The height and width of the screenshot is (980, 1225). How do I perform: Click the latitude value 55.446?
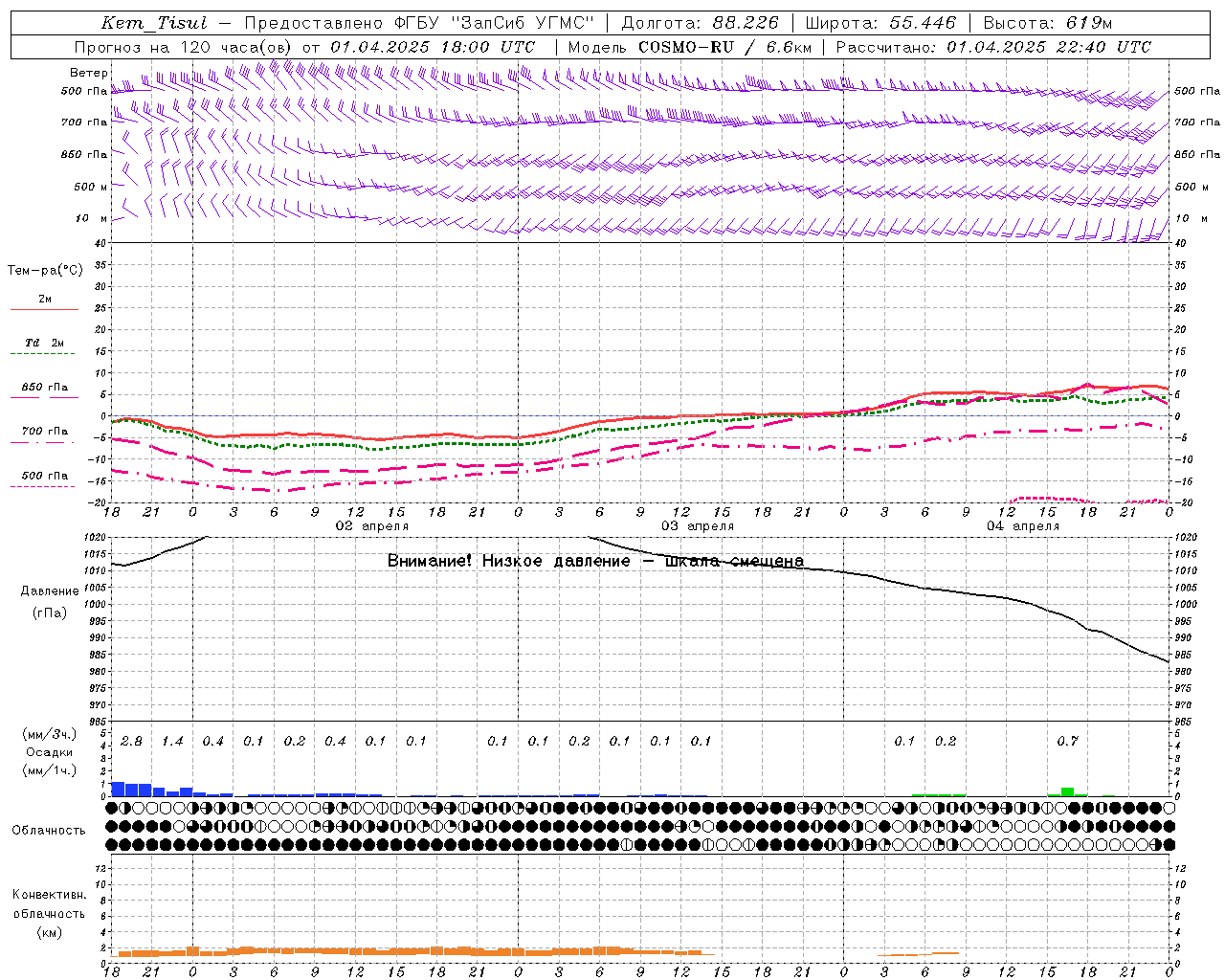[923, 23]
